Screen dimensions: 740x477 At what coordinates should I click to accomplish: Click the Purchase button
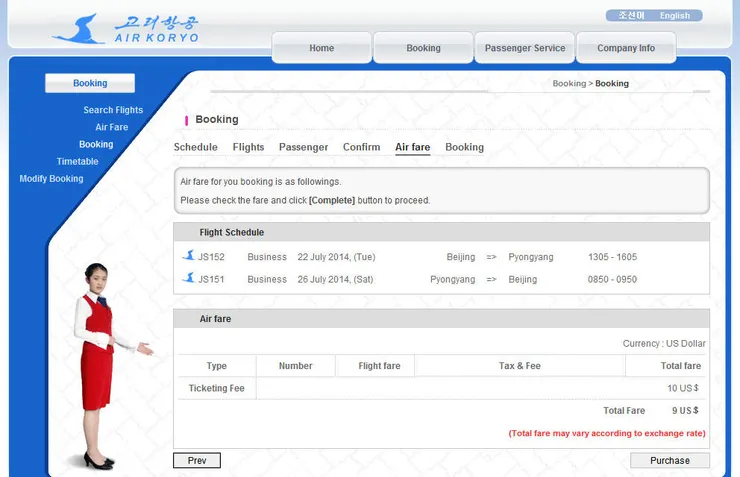(670, 460)
